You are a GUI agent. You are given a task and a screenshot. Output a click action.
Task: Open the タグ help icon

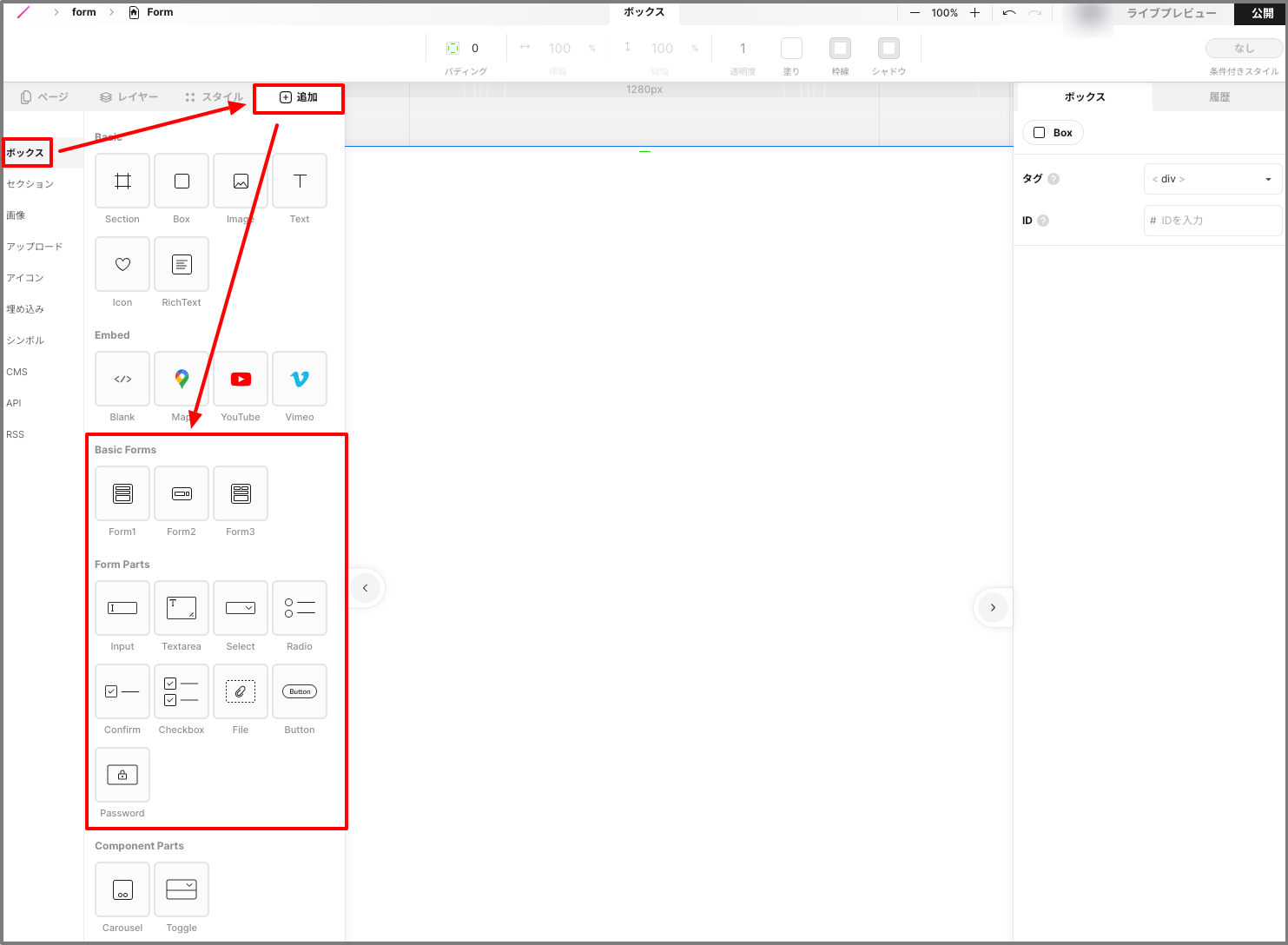[1054, 179]
